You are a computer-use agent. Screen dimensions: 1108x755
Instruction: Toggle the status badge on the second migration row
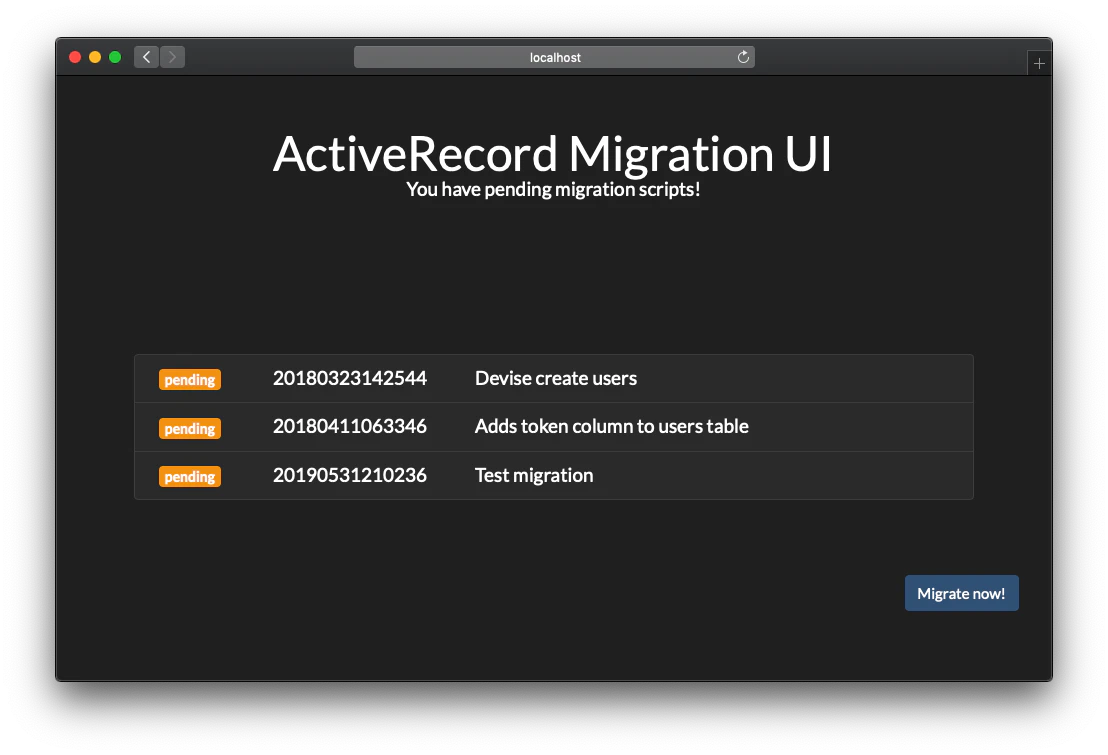190,428
